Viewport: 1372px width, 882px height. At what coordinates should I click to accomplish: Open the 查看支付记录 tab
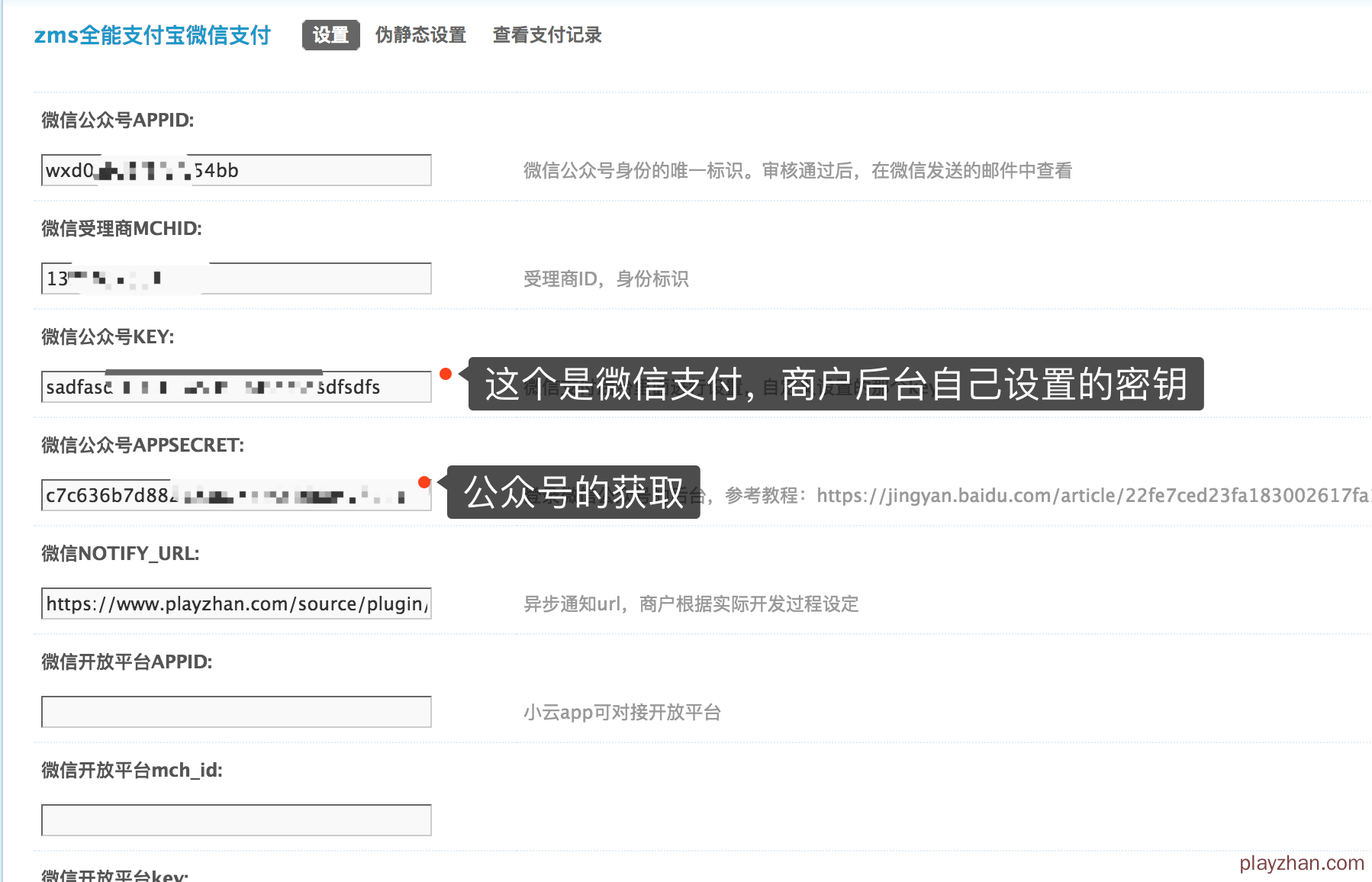[547, 35]
